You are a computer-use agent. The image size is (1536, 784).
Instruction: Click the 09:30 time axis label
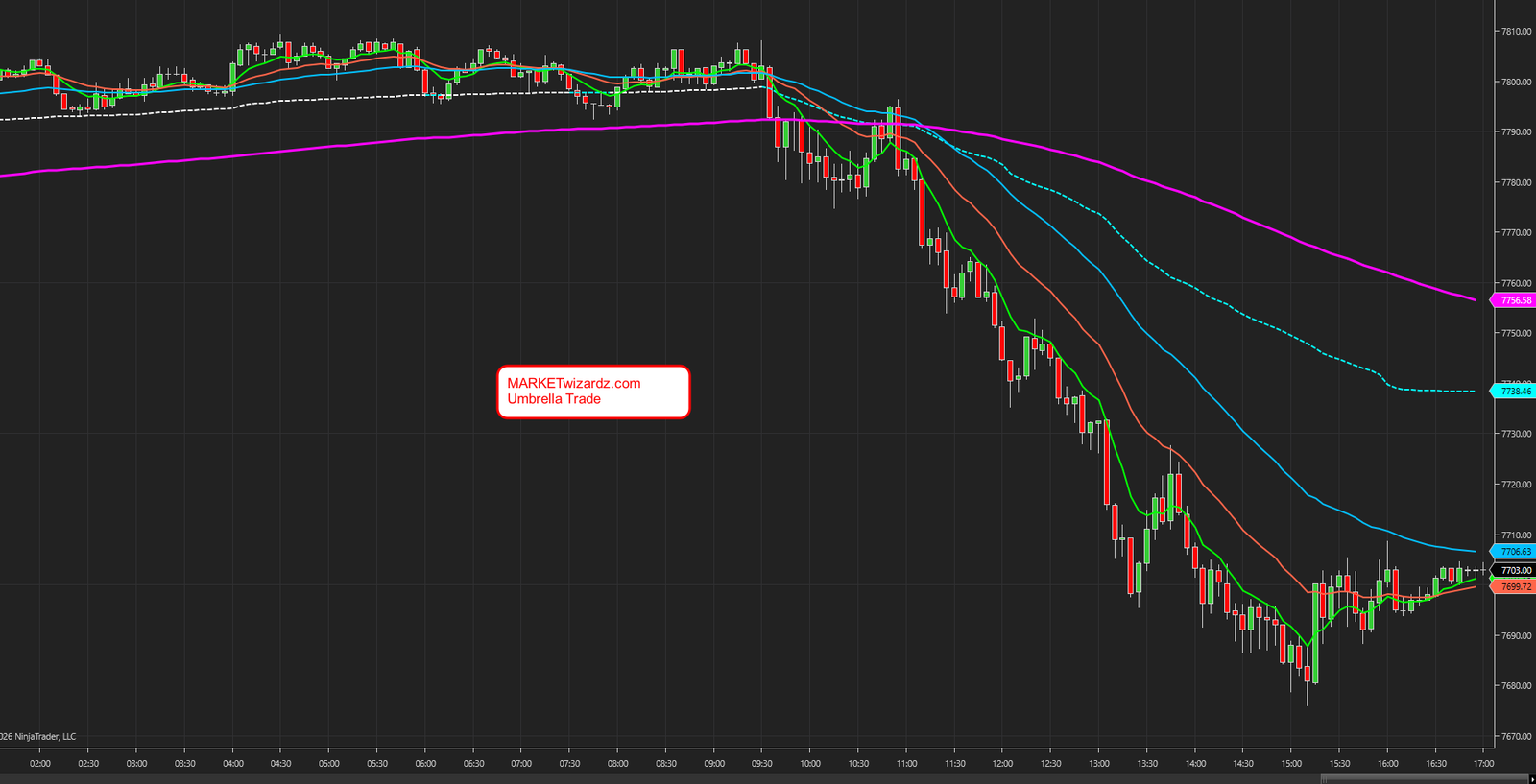(x=762, y=764)
